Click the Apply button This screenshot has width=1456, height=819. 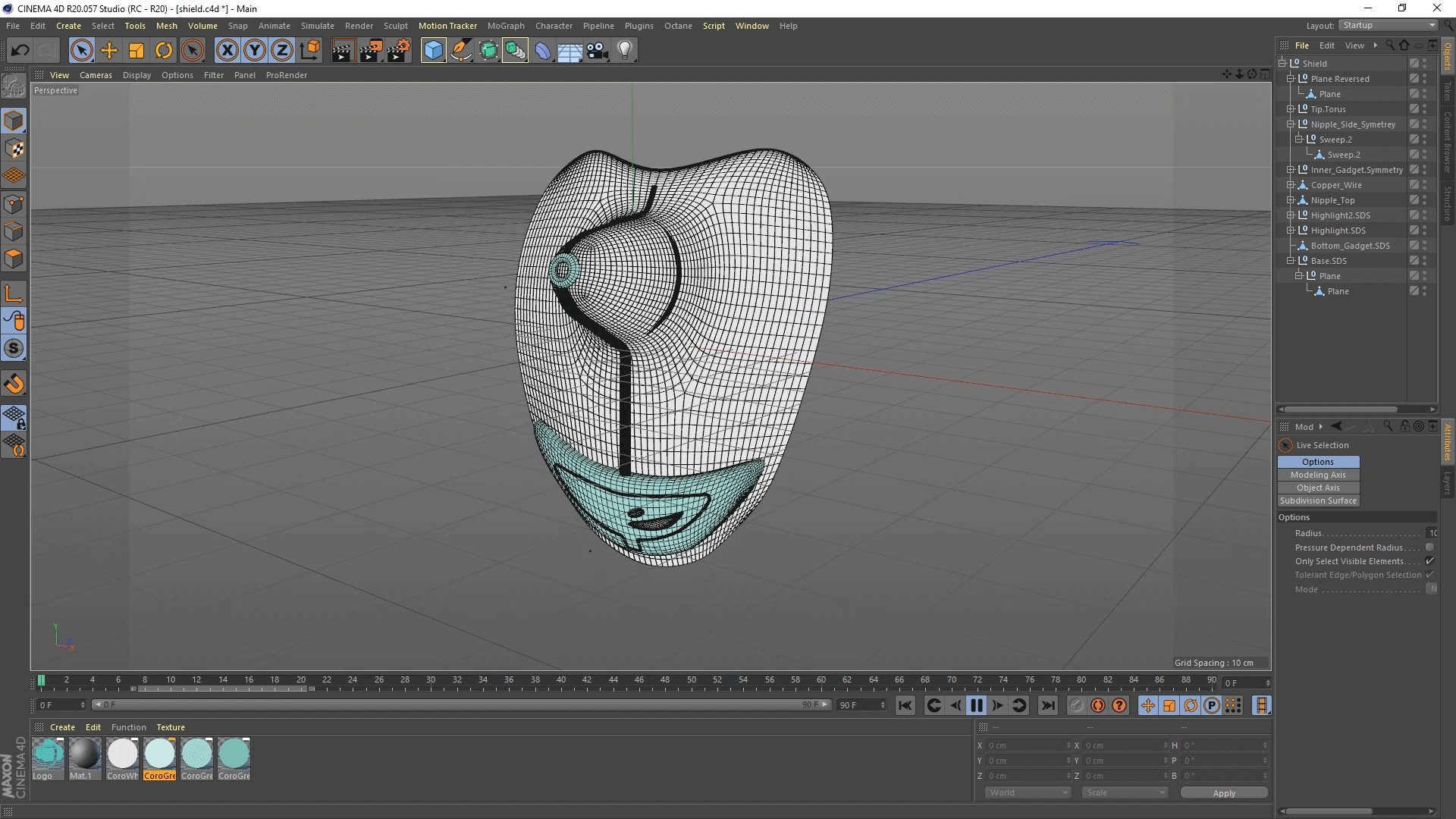pyautogui.click(x=1224, y=793)
